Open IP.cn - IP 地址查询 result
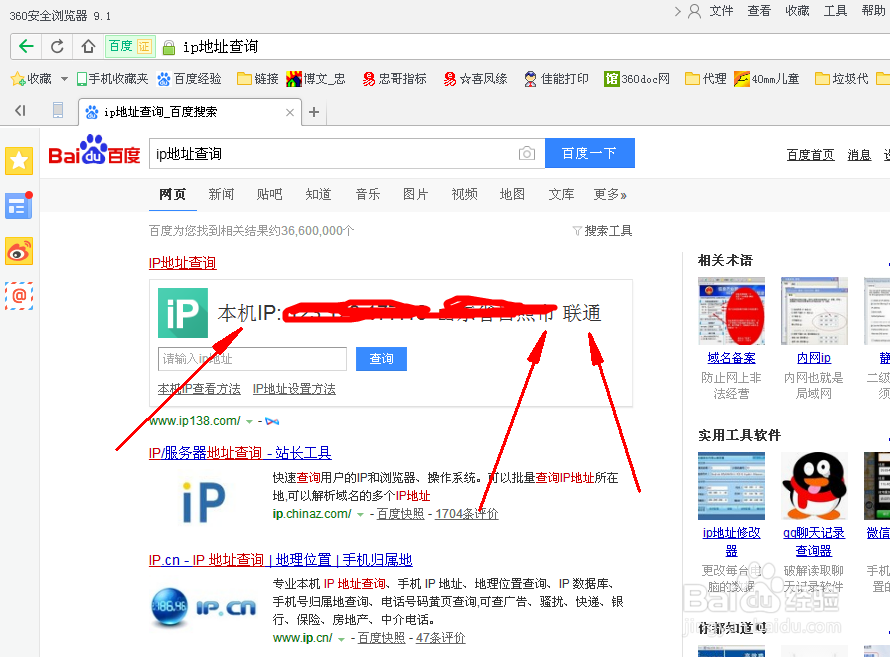Viewport: 890px width, 657px height. 280,560
